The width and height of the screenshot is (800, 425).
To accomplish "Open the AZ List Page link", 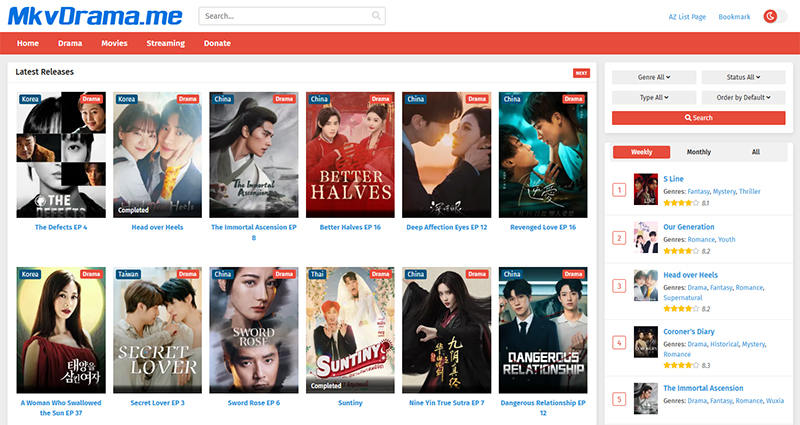I will [x=687, y=17].
